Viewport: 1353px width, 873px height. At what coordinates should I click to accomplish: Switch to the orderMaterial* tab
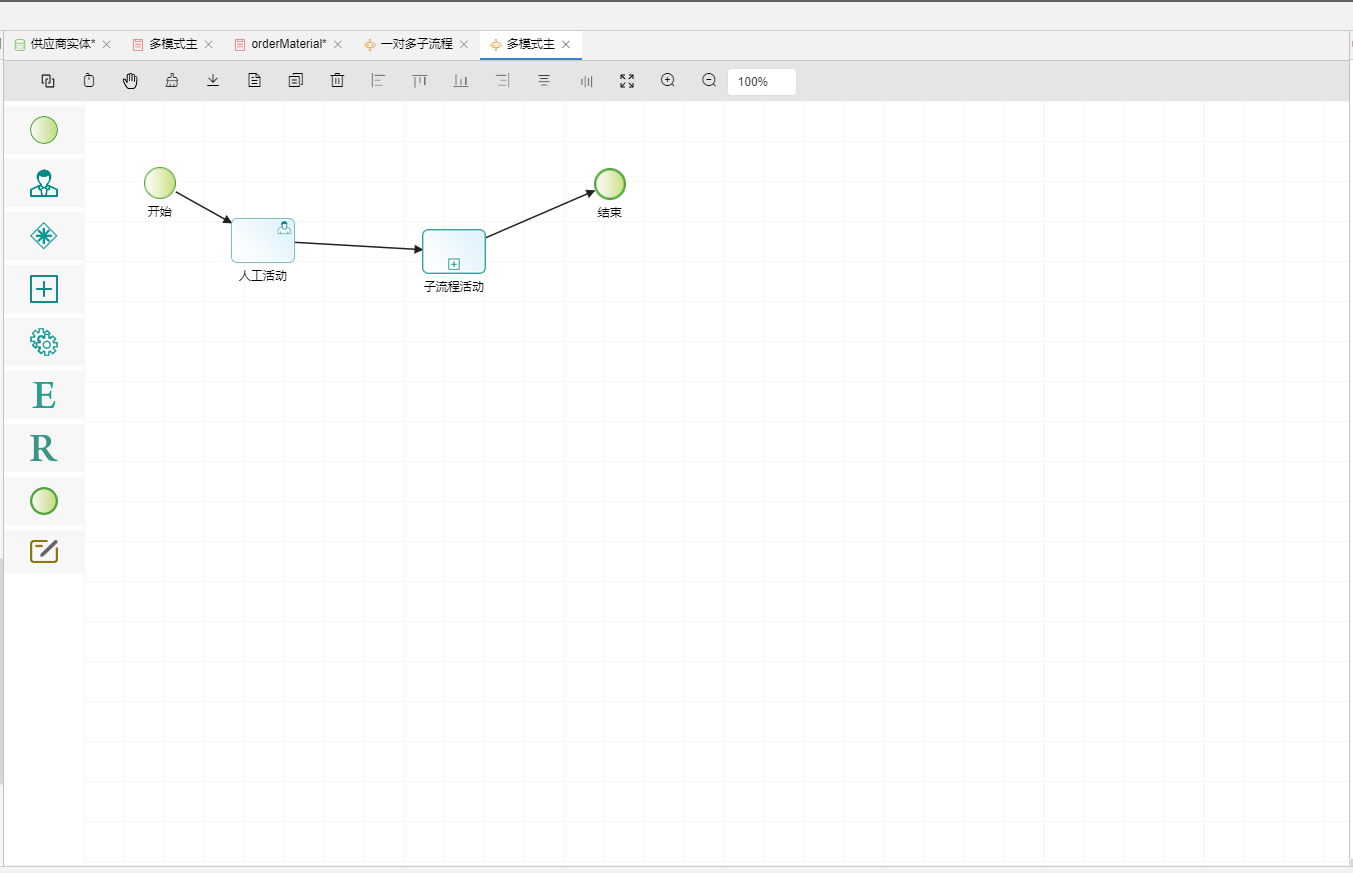pyautogui.click(x=288, y=45)
